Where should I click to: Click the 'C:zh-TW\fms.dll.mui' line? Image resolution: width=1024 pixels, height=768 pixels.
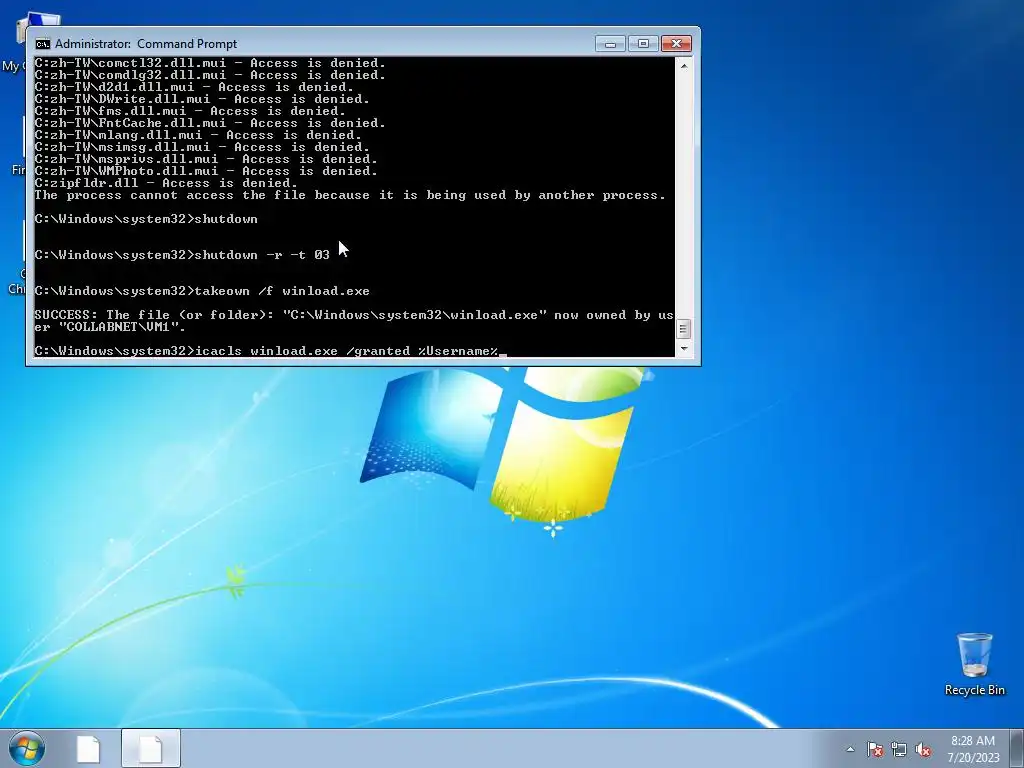pos(190,112)
